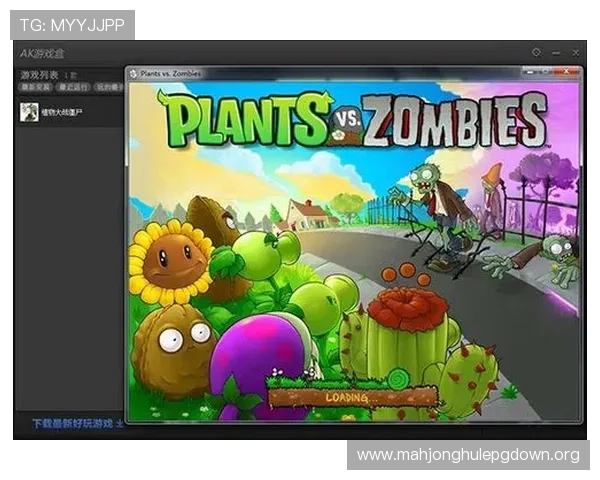Click the LOADING progress bar

[x=350, y=397]
